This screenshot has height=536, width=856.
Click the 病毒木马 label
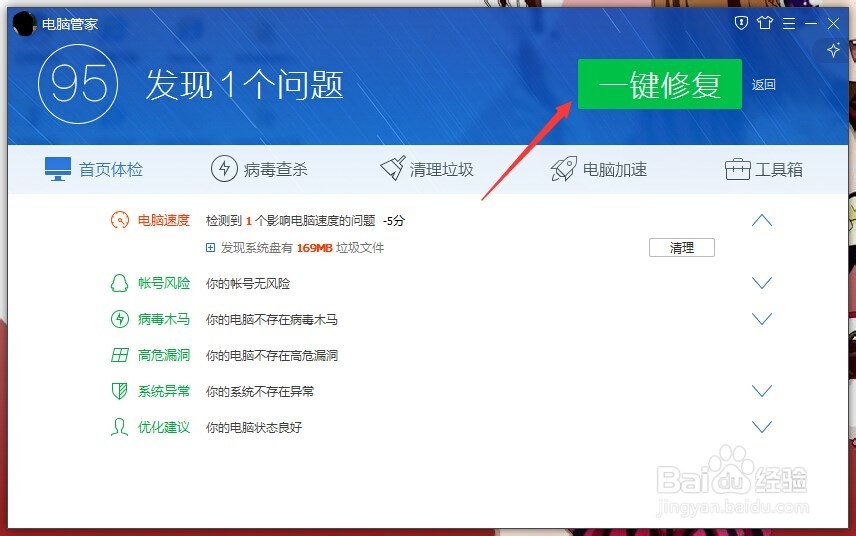click(x=163, y=319)
